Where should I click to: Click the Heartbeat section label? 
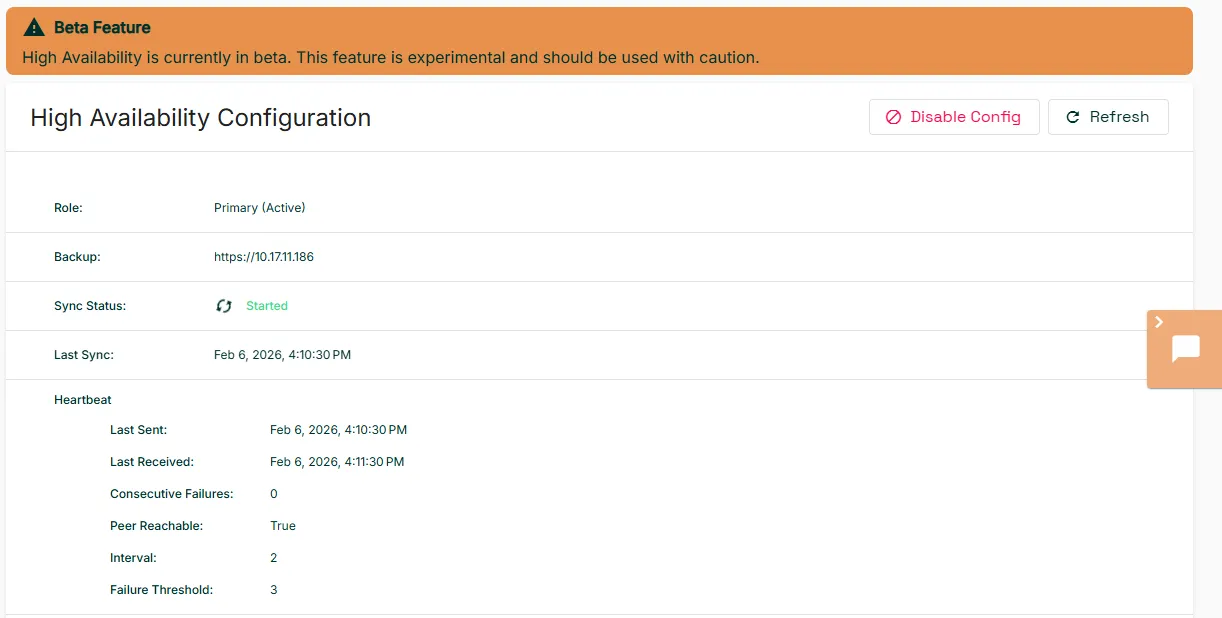(x=83, y=400)
